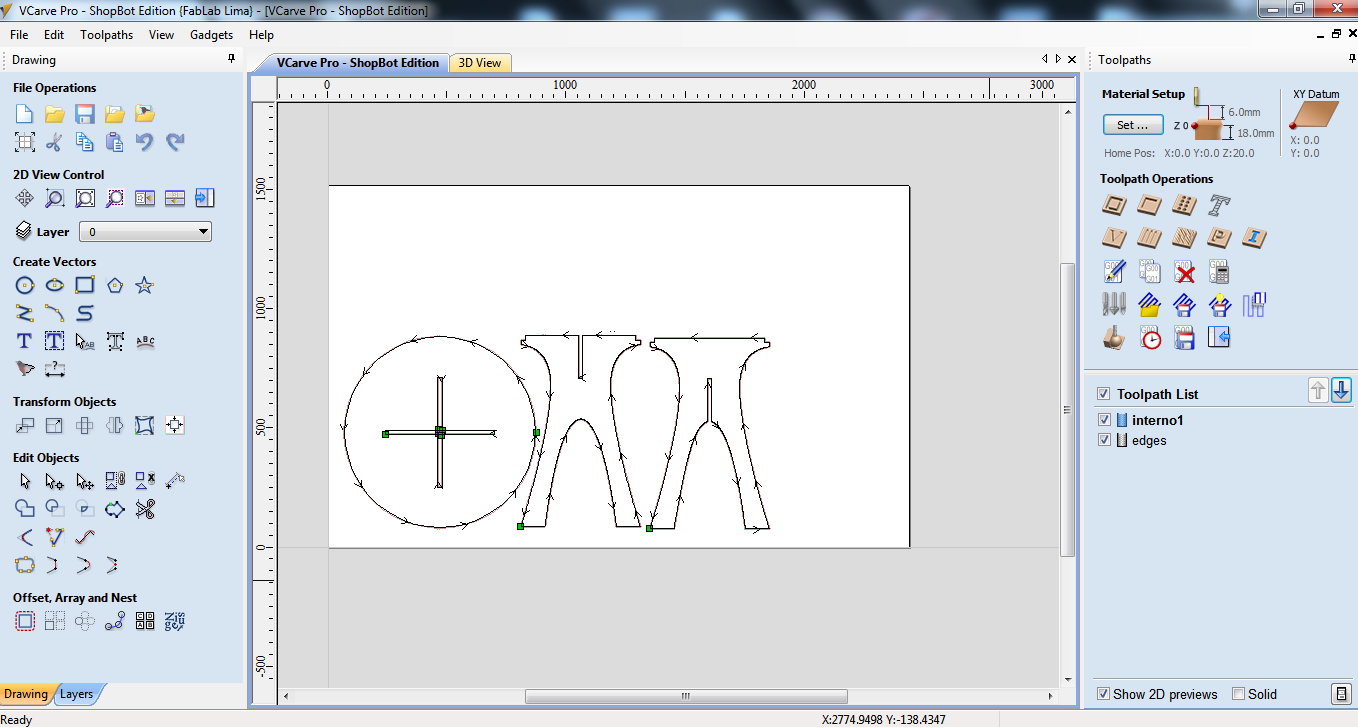Select the Draw Text tool
The height and width of the screenshot is (728, 1358).
pyautogui.click(x=24, y=342)
